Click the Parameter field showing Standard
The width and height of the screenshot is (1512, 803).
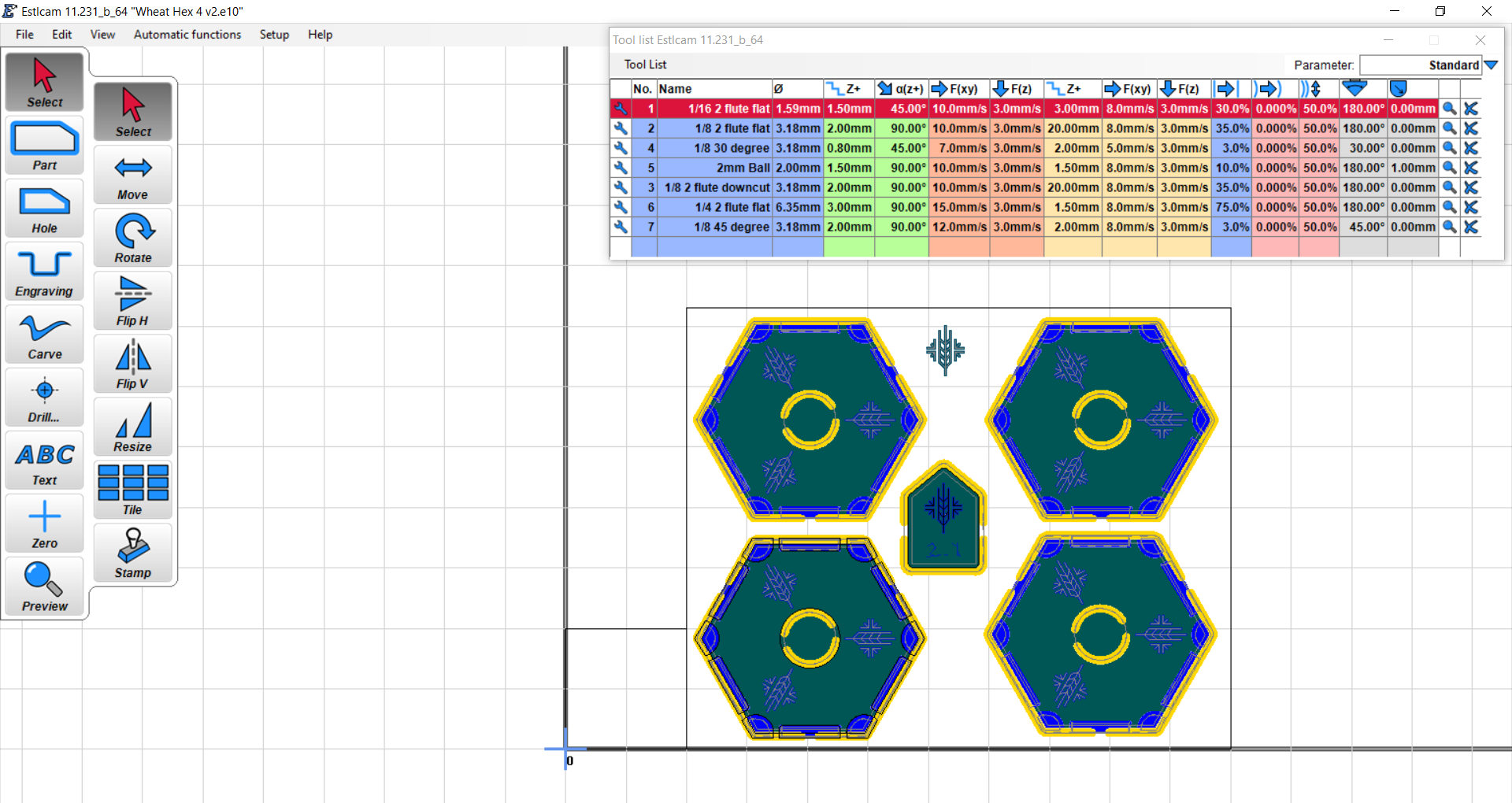[x=1421, y=65]
